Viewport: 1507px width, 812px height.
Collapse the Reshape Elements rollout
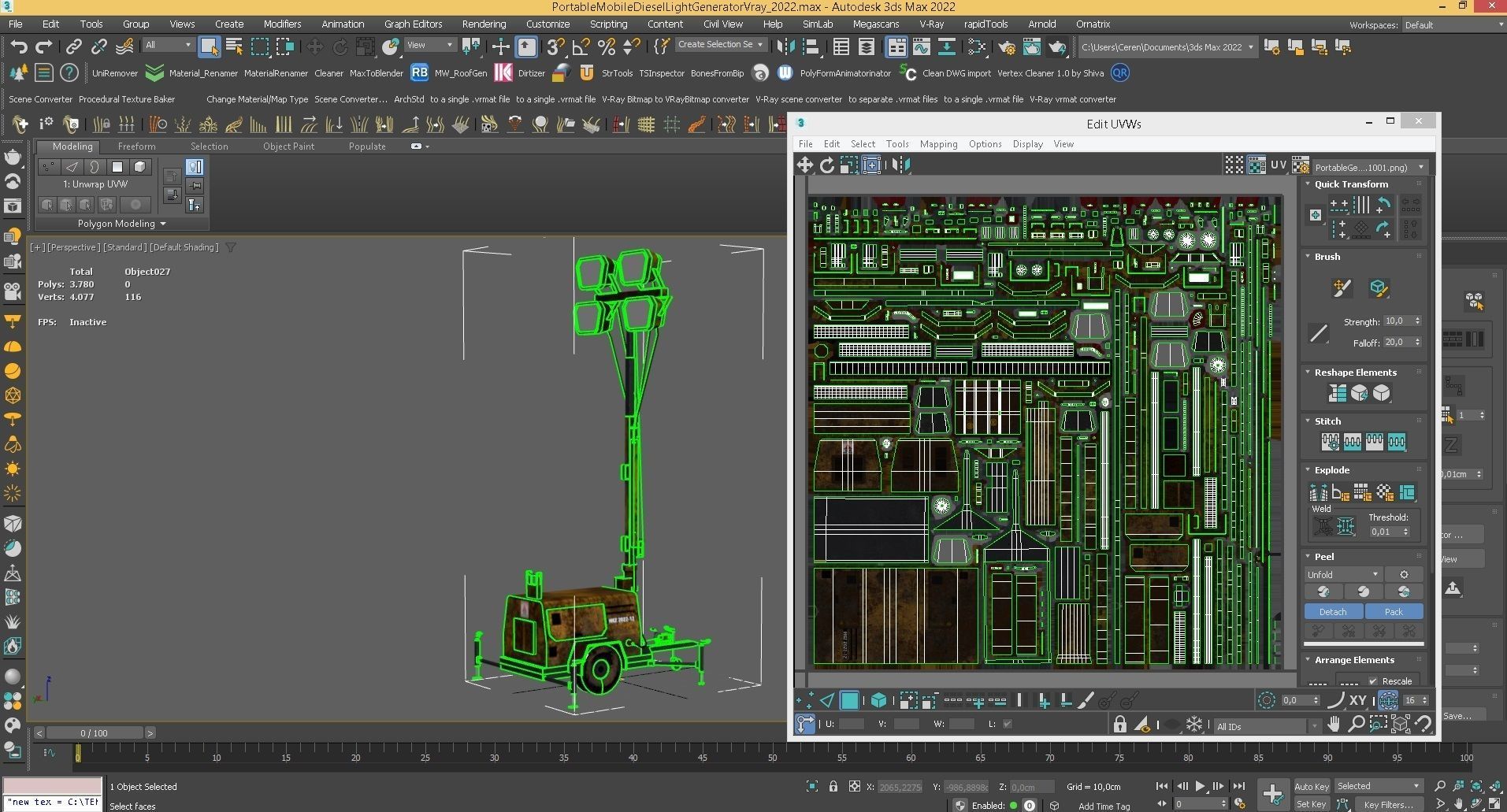pos(1308,373)
